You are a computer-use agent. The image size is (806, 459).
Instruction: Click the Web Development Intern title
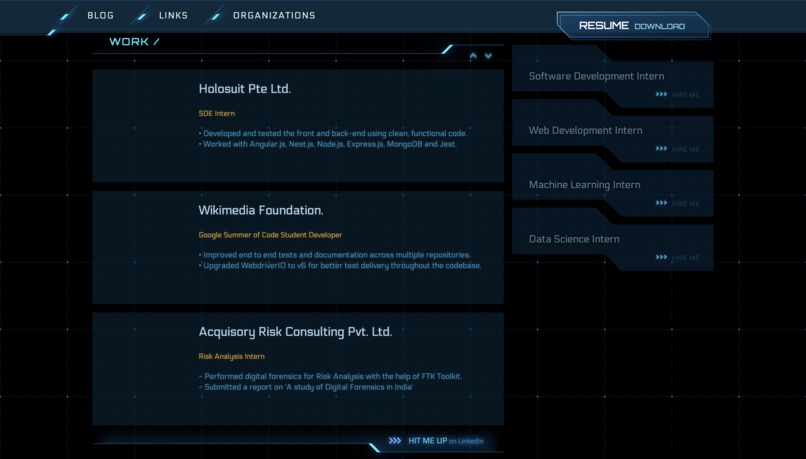[585, 131]
